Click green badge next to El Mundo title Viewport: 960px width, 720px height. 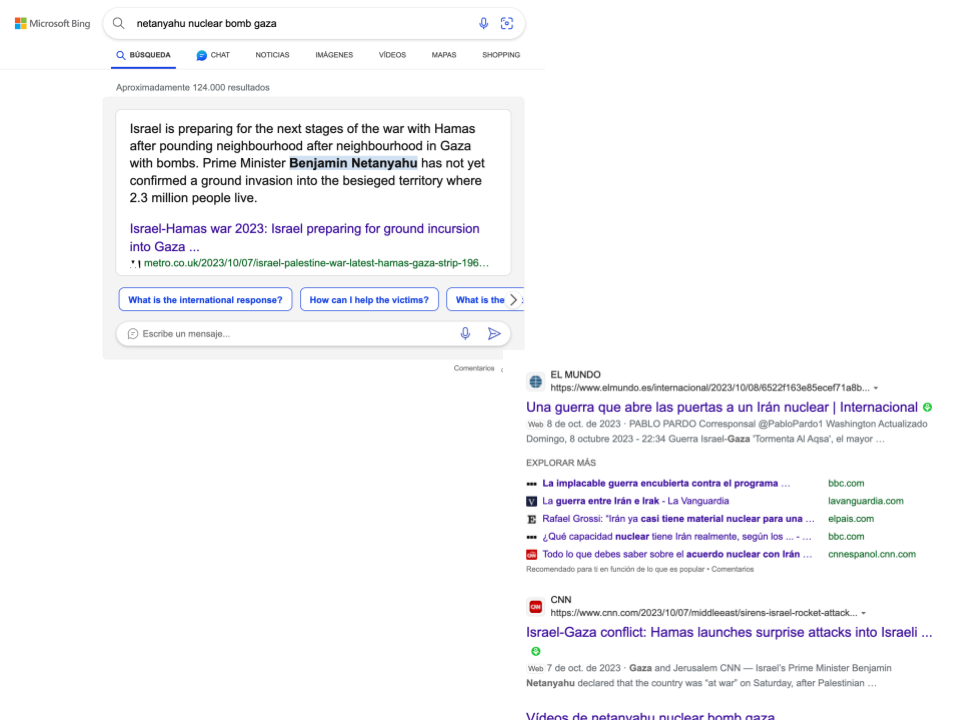click(927, 407)
